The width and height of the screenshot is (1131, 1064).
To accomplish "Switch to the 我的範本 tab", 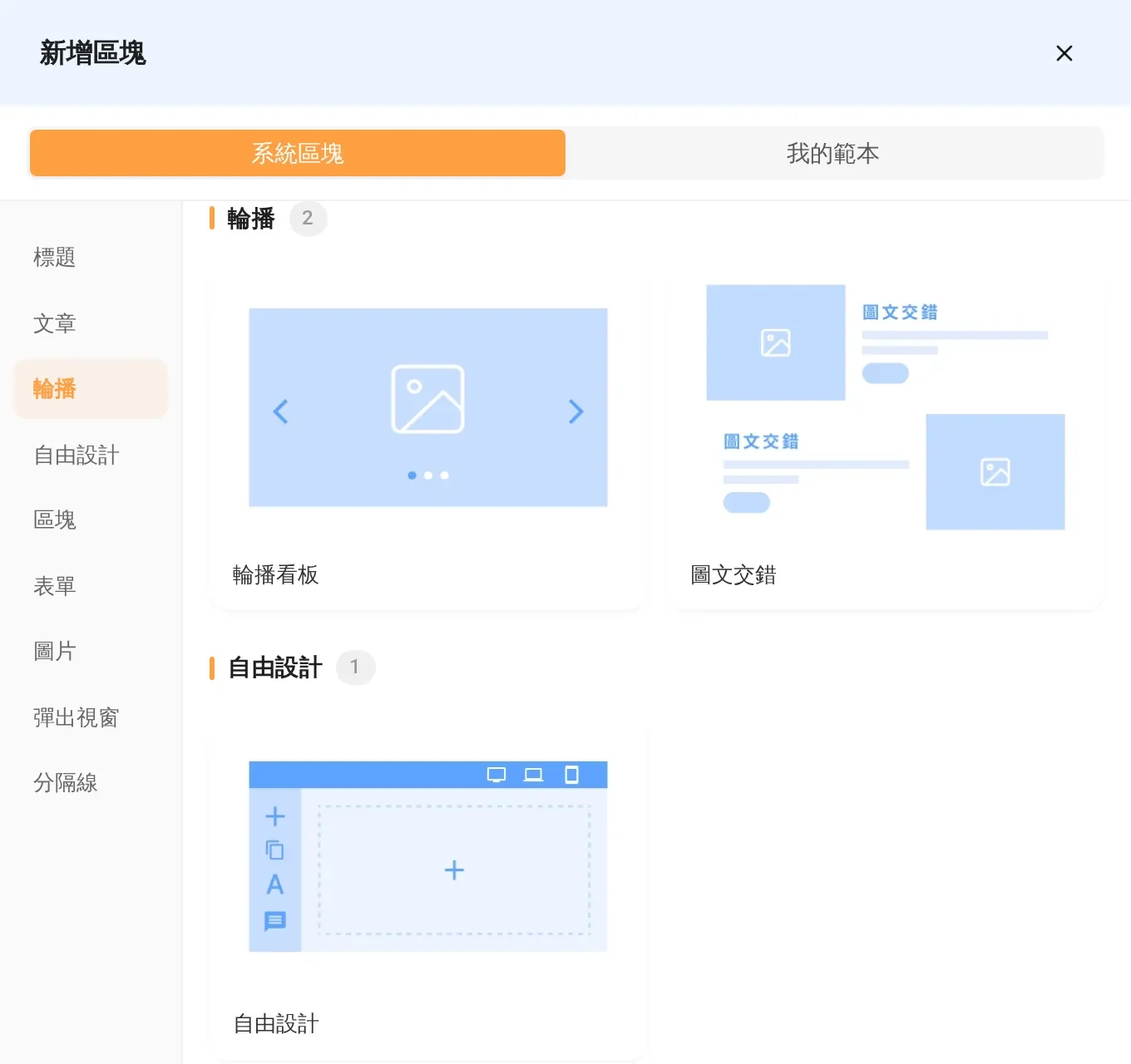I will (x=833, y=153).
